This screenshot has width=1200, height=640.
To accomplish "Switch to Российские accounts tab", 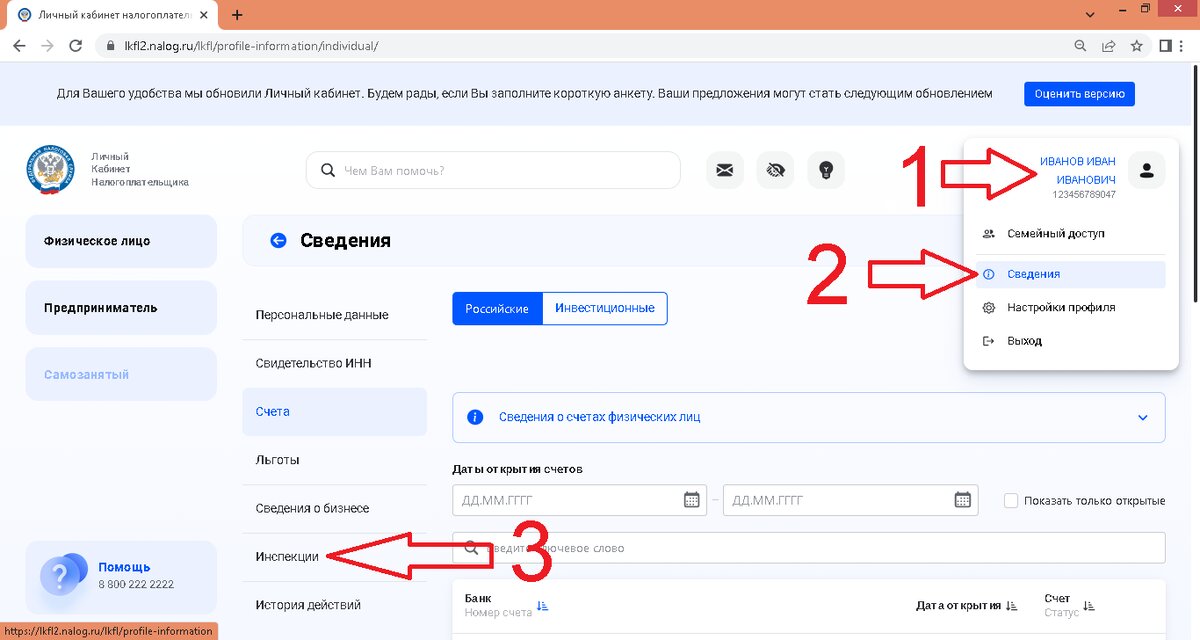I will tap(497, 308).
